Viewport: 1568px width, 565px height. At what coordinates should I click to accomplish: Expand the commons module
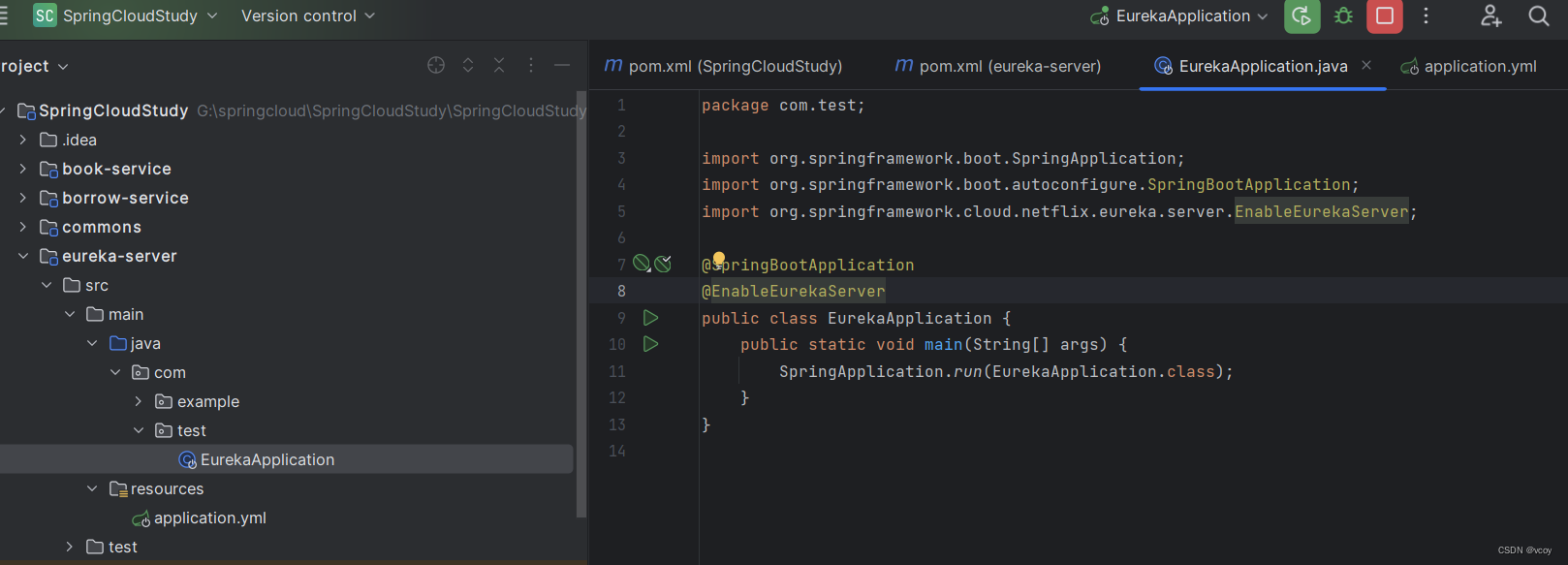click(x=23, y=227)
